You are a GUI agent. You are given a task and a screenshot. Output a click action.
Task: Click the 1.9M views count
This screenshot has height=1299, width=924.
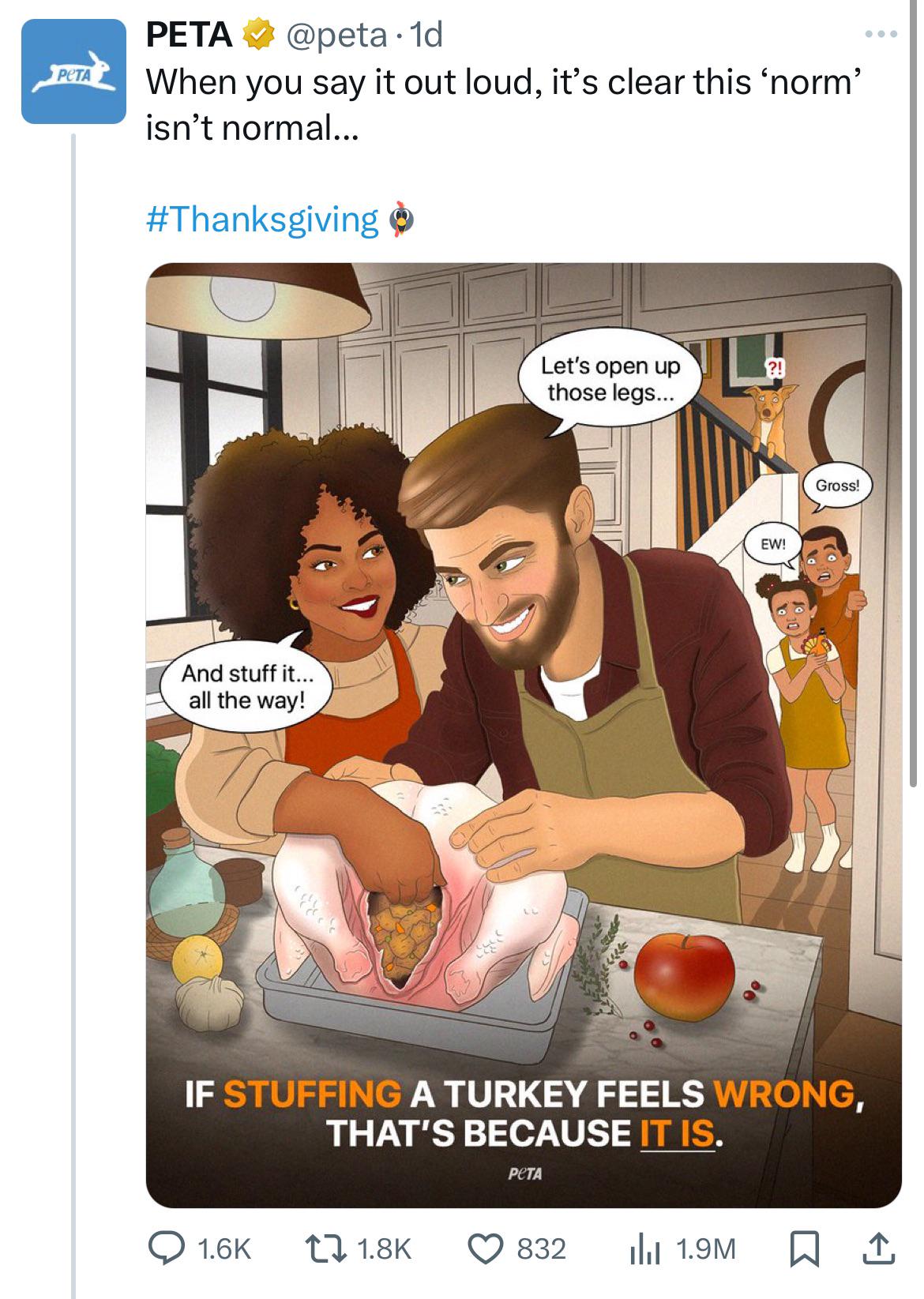[x=706, y=1248]
